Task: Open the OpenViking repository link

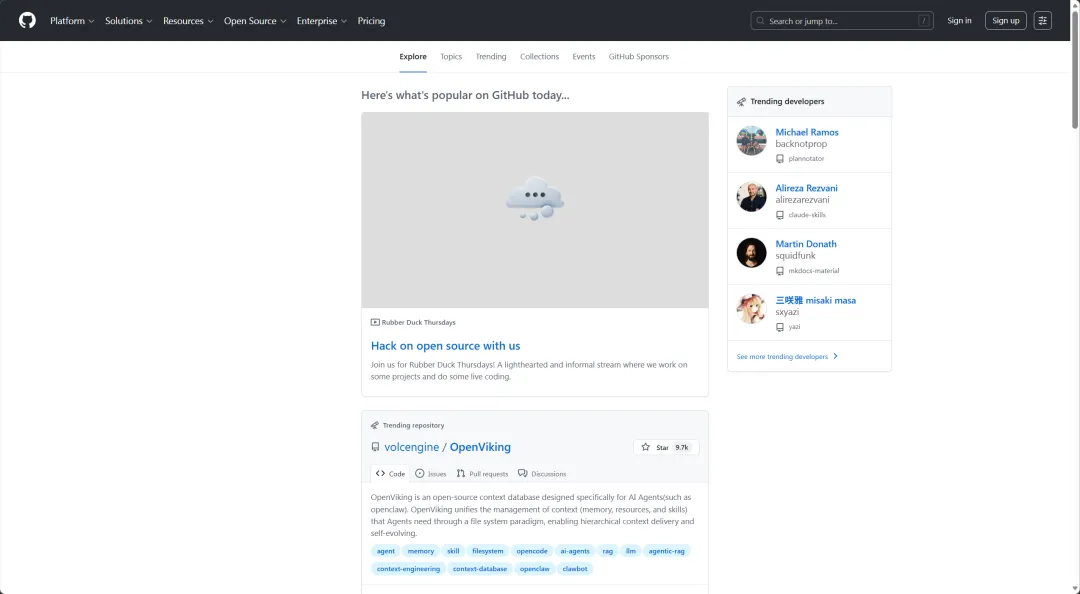Action: (x=480, y=447)
